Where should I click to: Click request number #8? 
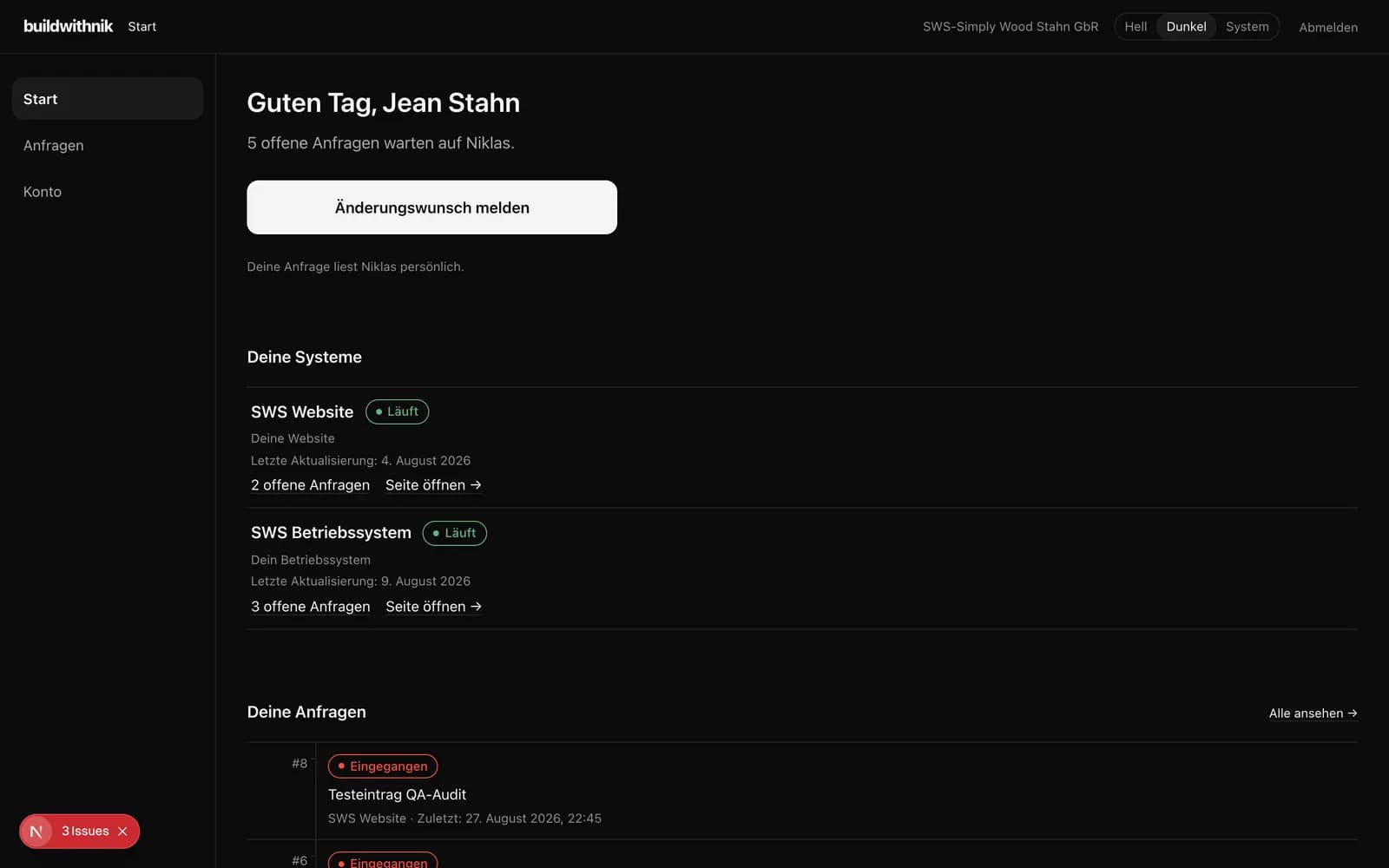(300, 764)
